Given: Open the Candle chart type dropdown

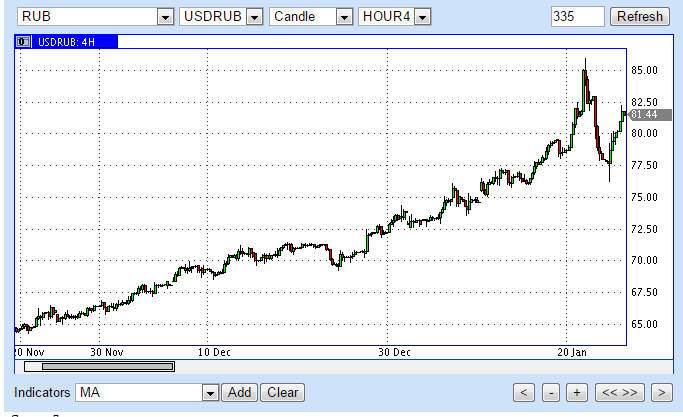Looking at the screenshot, I should point(345,17).
